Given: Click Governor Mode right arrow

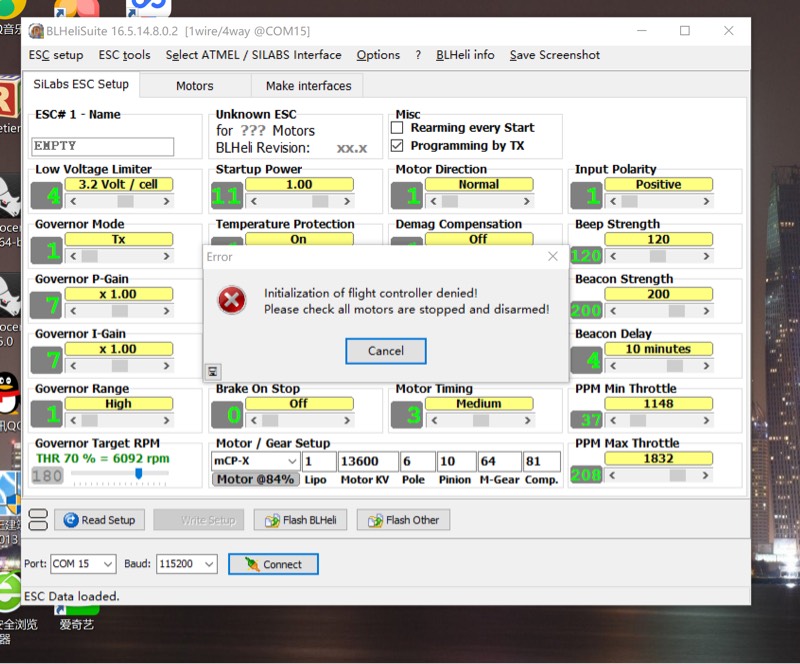Looking at the screenshot, I should click(x=166, y=256).
